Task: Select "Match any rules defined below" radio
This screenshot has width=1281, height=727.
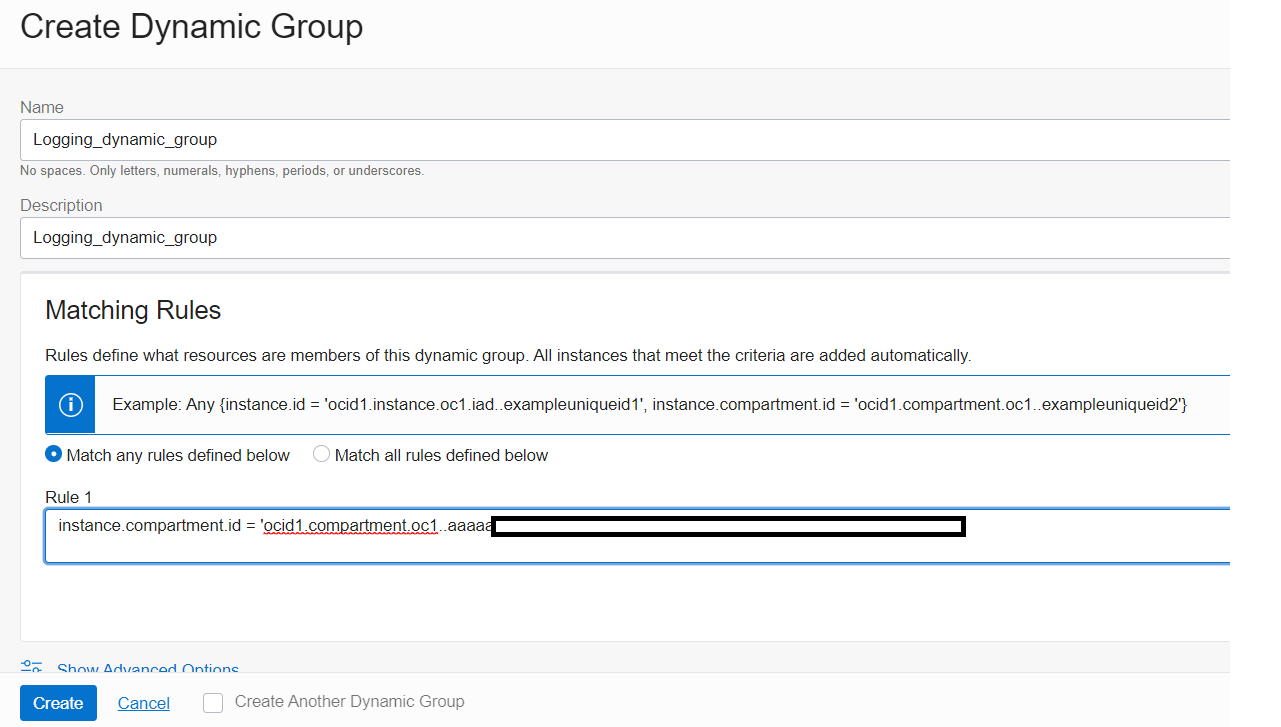Action: click(54, 455)
